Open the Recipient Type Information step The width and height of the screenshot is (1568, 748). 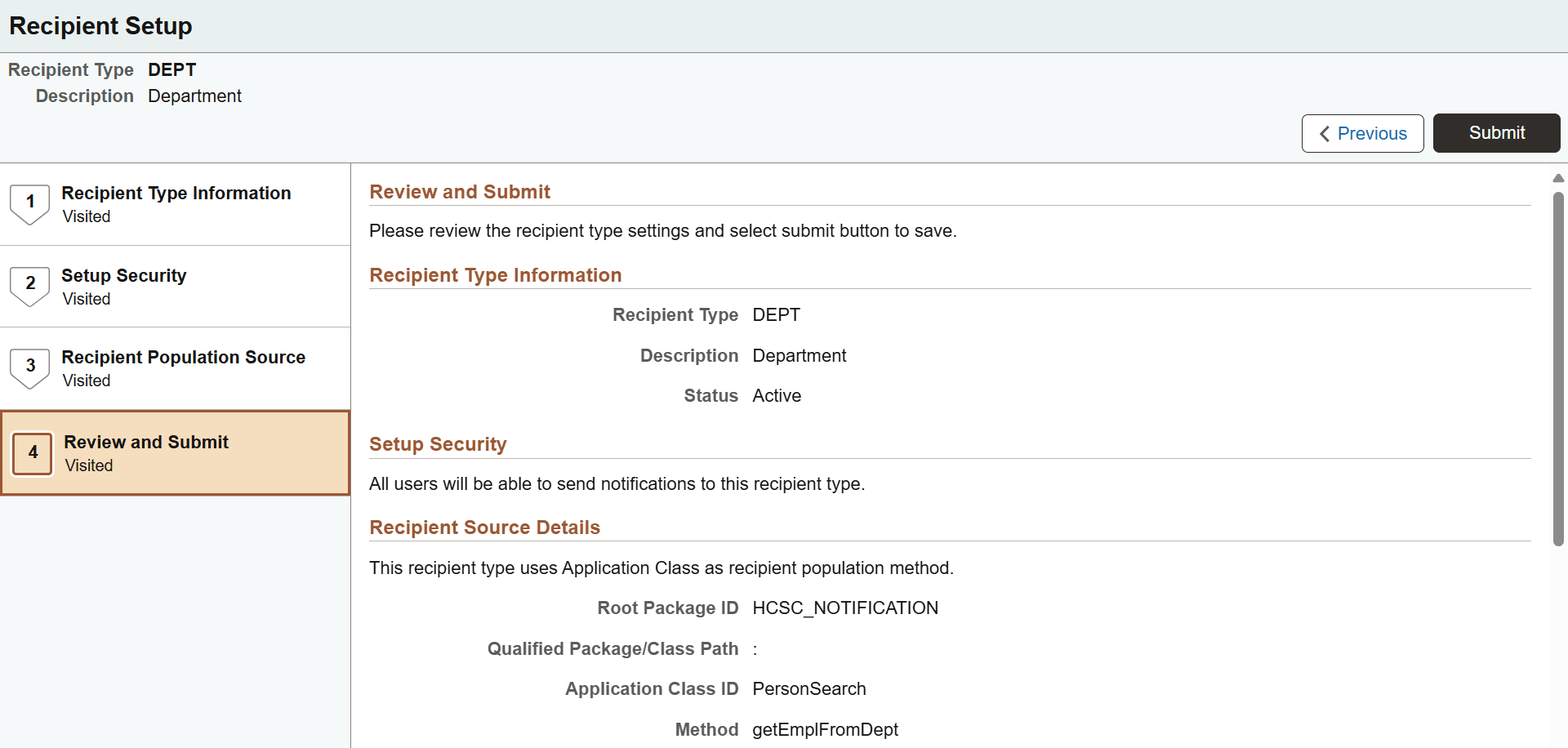(x=176, y=194)
